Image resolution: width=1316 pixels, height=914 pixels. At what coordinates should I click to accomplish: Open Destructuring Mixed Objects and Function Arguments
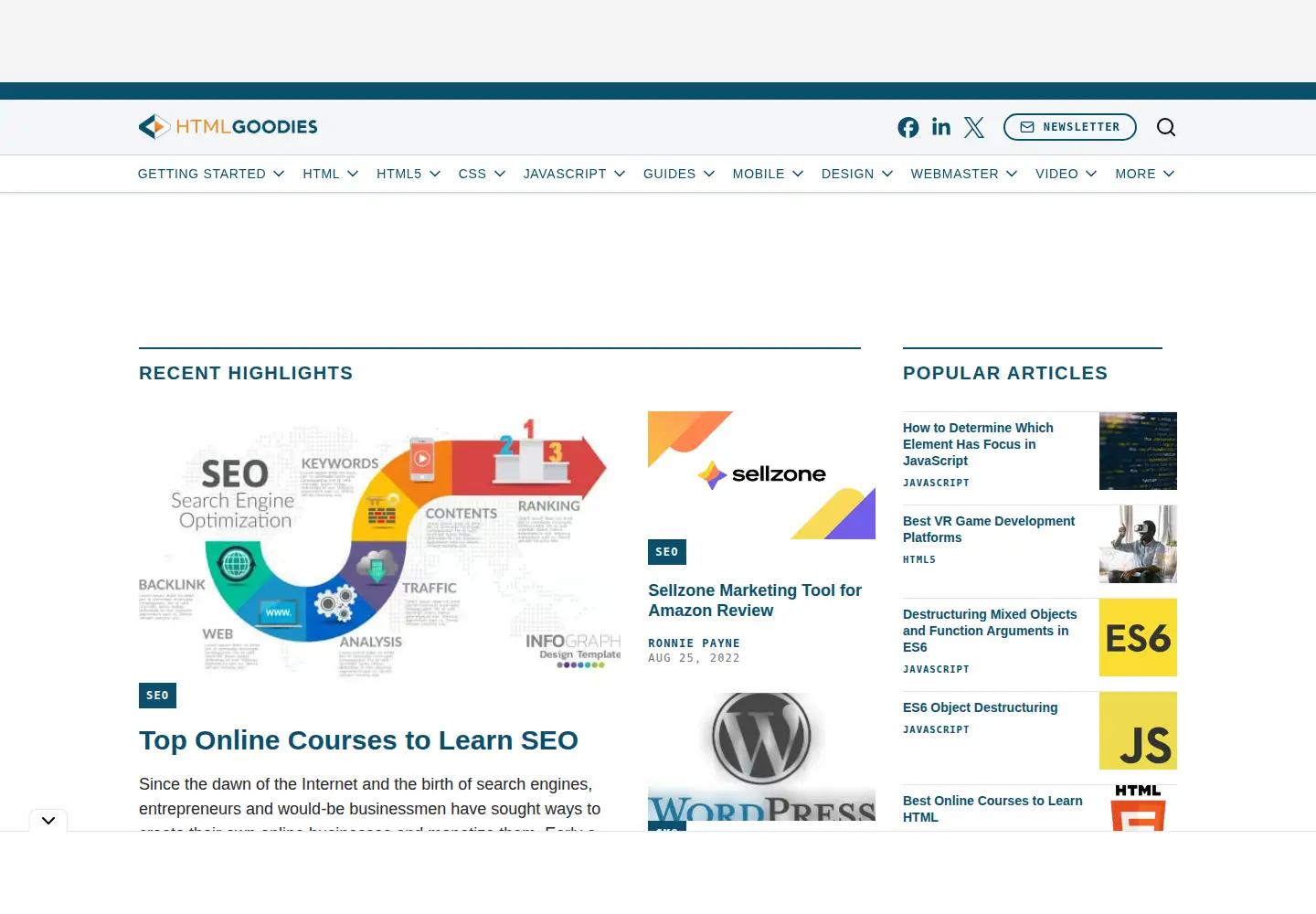[990, 631]
